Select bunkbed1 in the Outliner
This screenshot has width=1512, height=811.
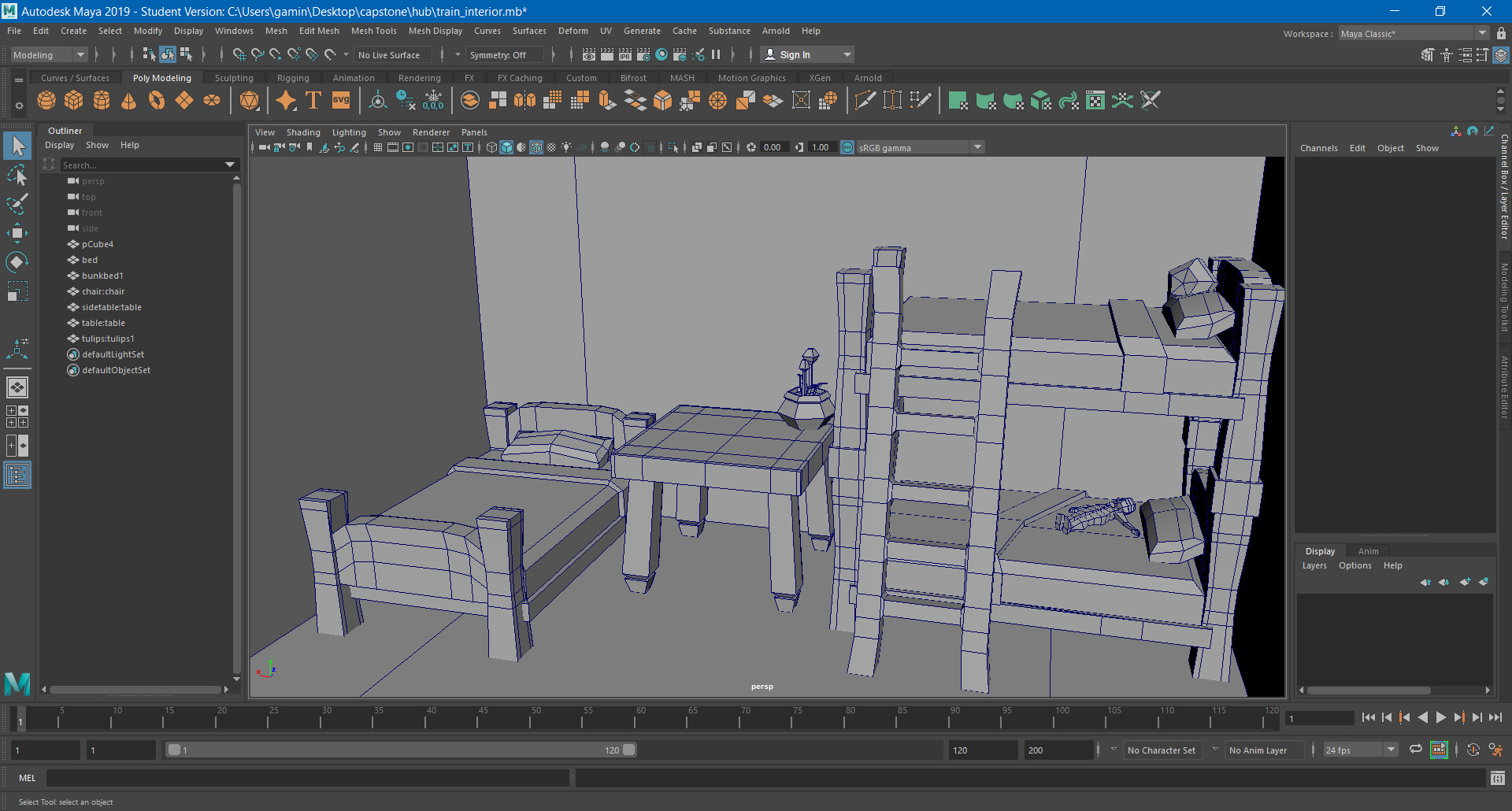(x=102, y=276)
